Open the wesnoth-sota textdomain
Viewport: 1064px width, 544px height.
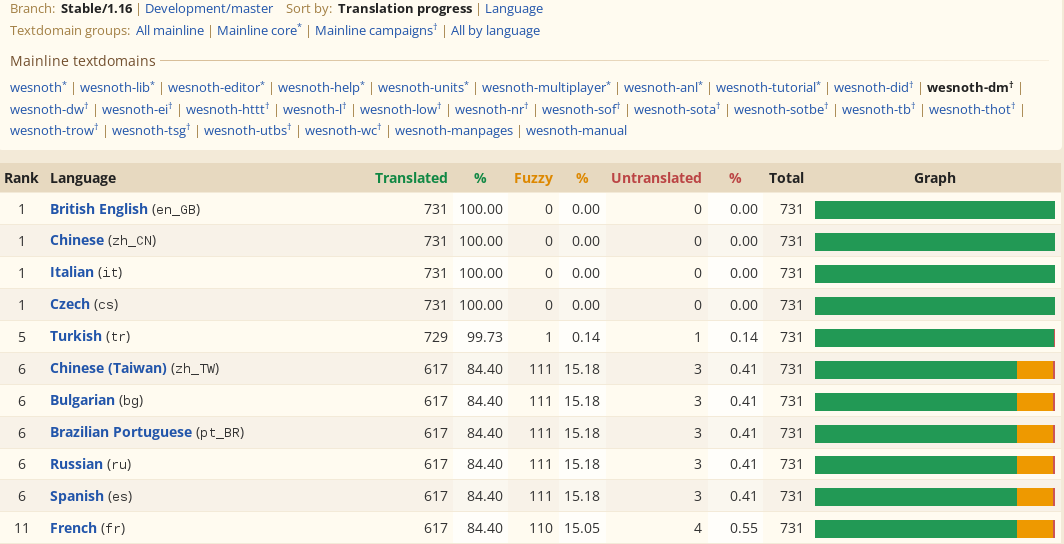[x=677, y=109]
